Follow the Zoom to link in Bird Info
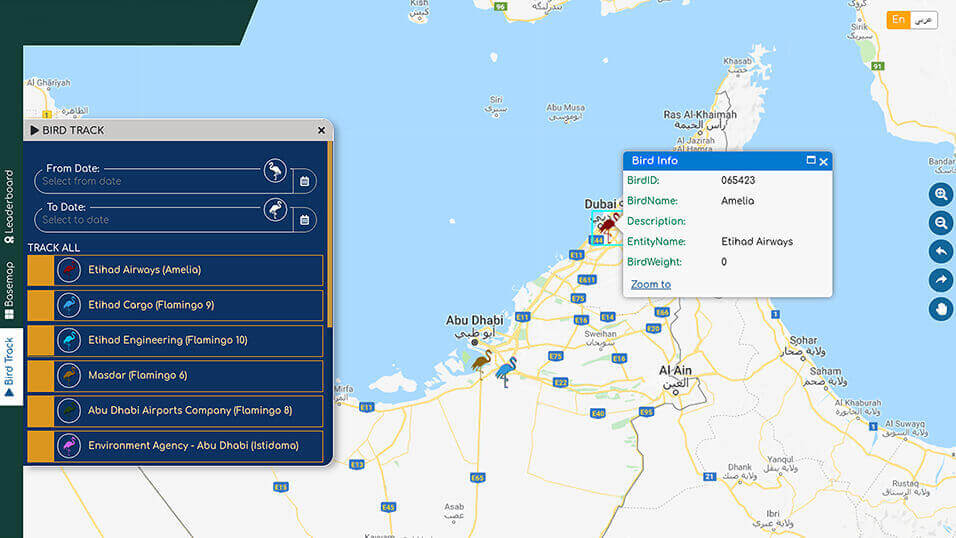This screenshot has height=538, width=956. pos(651,284)
